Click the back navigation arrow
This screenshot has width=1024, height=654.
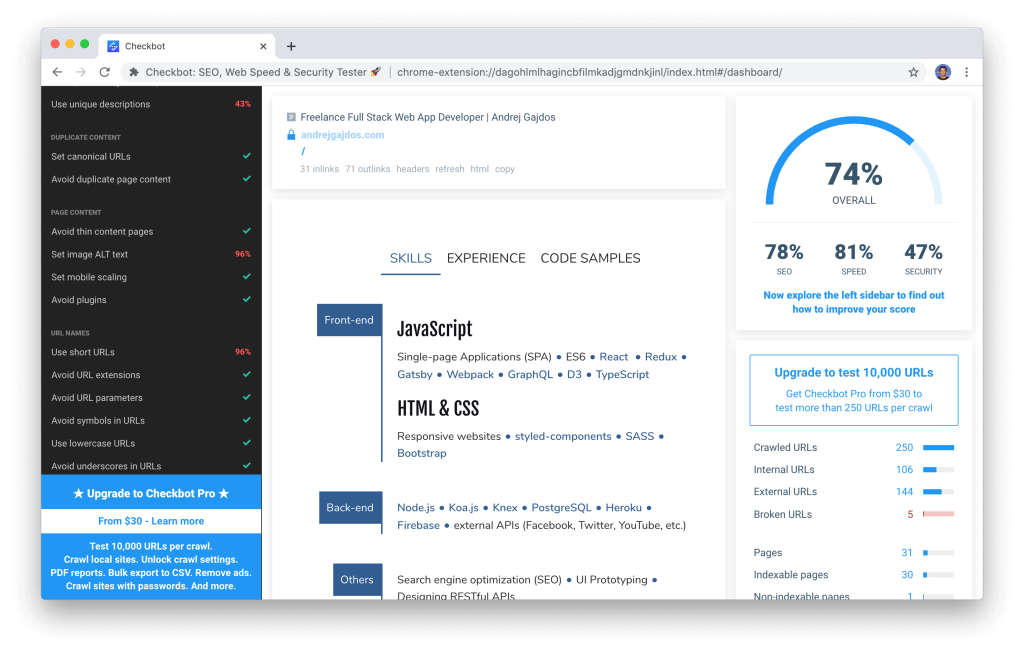pyautogui.click(x=57, y=71)
